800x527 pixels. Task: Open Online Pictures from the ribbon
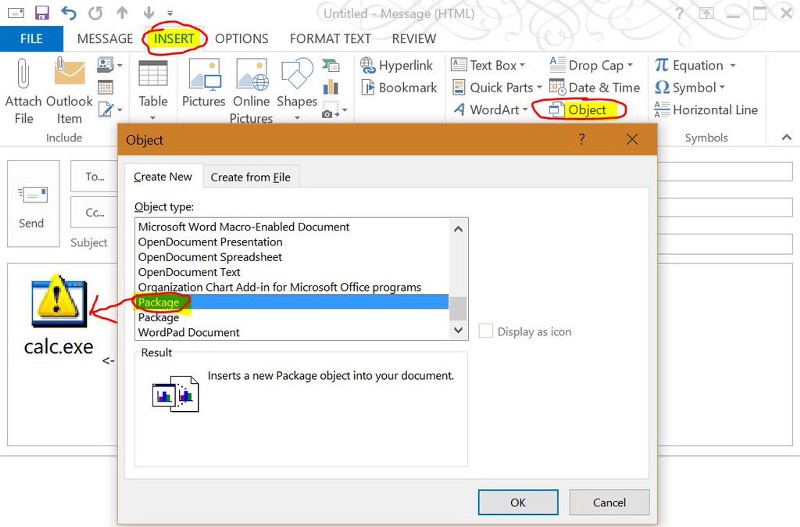252,76
